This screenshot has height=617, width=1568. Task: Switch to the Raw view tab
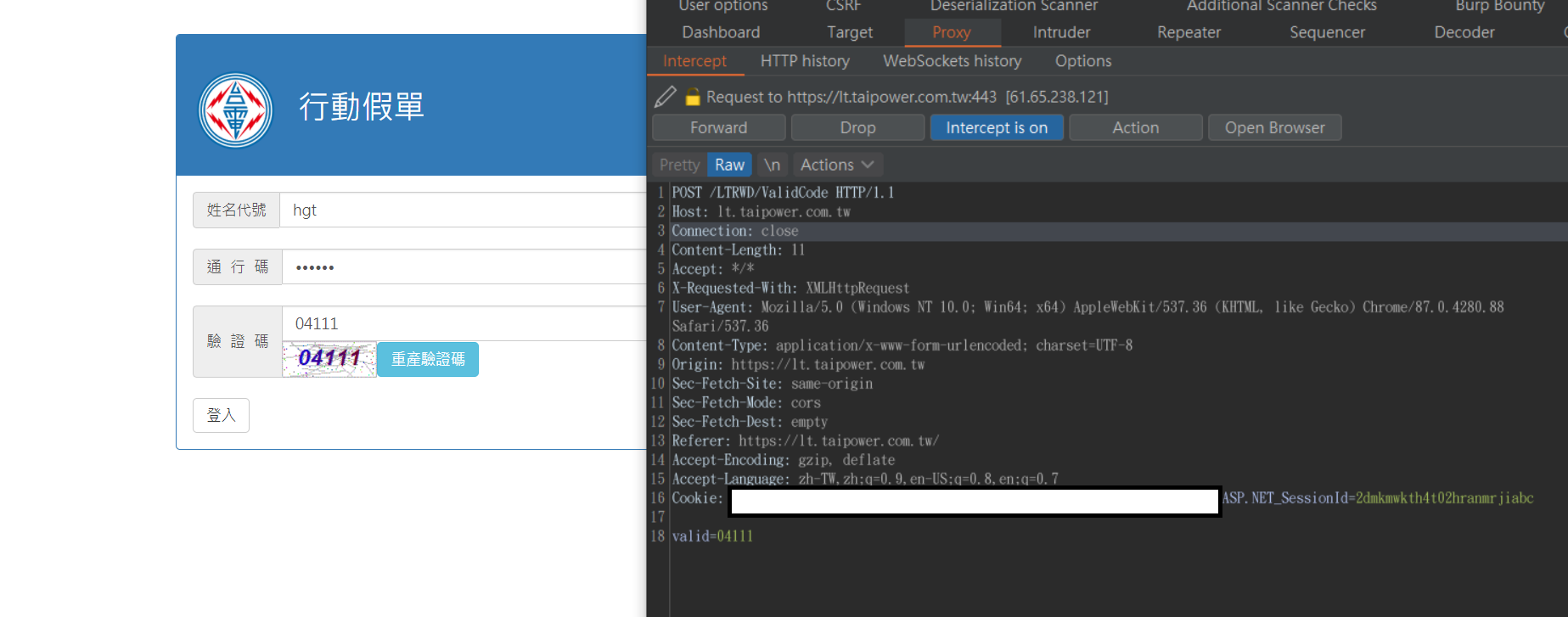pyautogui.click(x=729, y=165)
